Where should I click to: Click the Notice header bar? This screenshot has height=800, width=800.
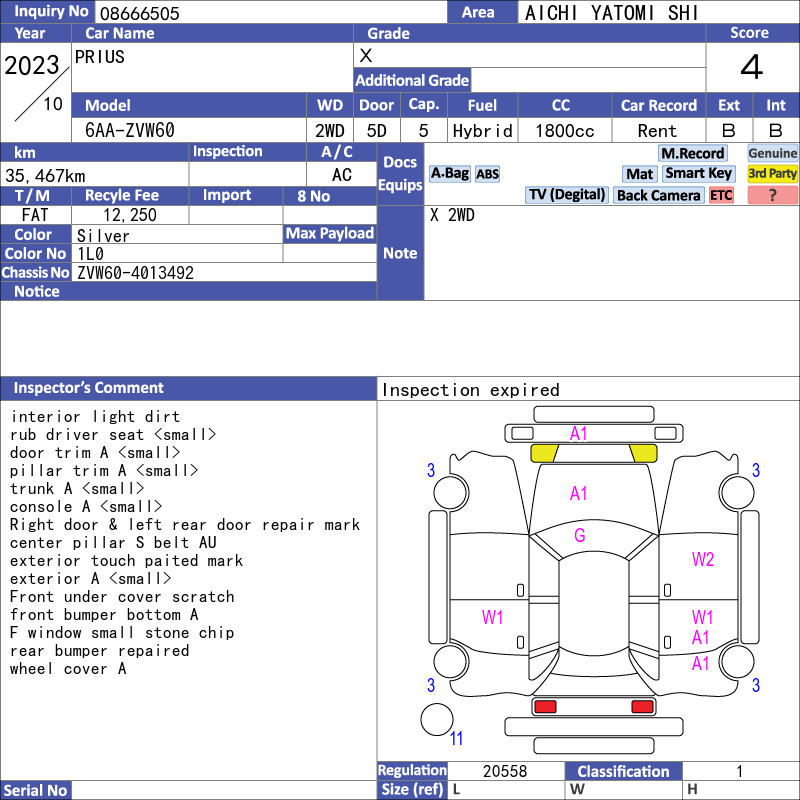[188, 291]
